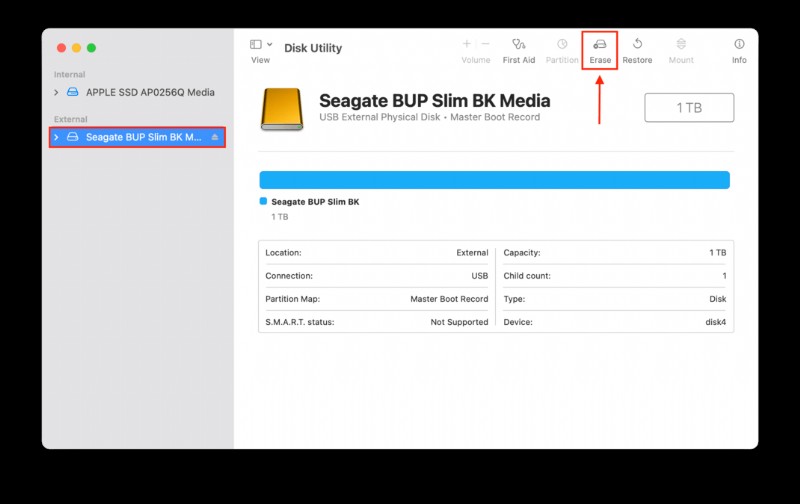Expand the APPLE SSD AP0256Q Media item
This screenshot has height=504, width=800.
(57, 93)
